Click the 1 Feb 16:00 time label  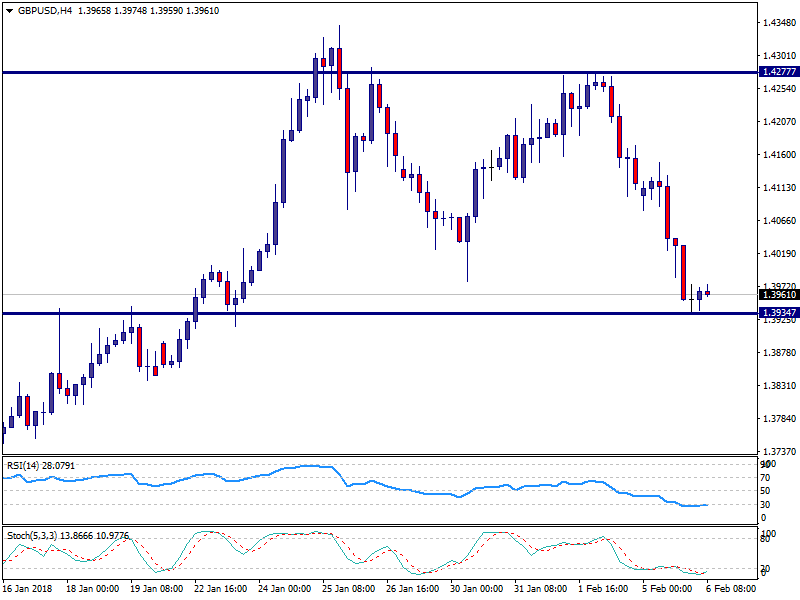[x=602, y=590]
